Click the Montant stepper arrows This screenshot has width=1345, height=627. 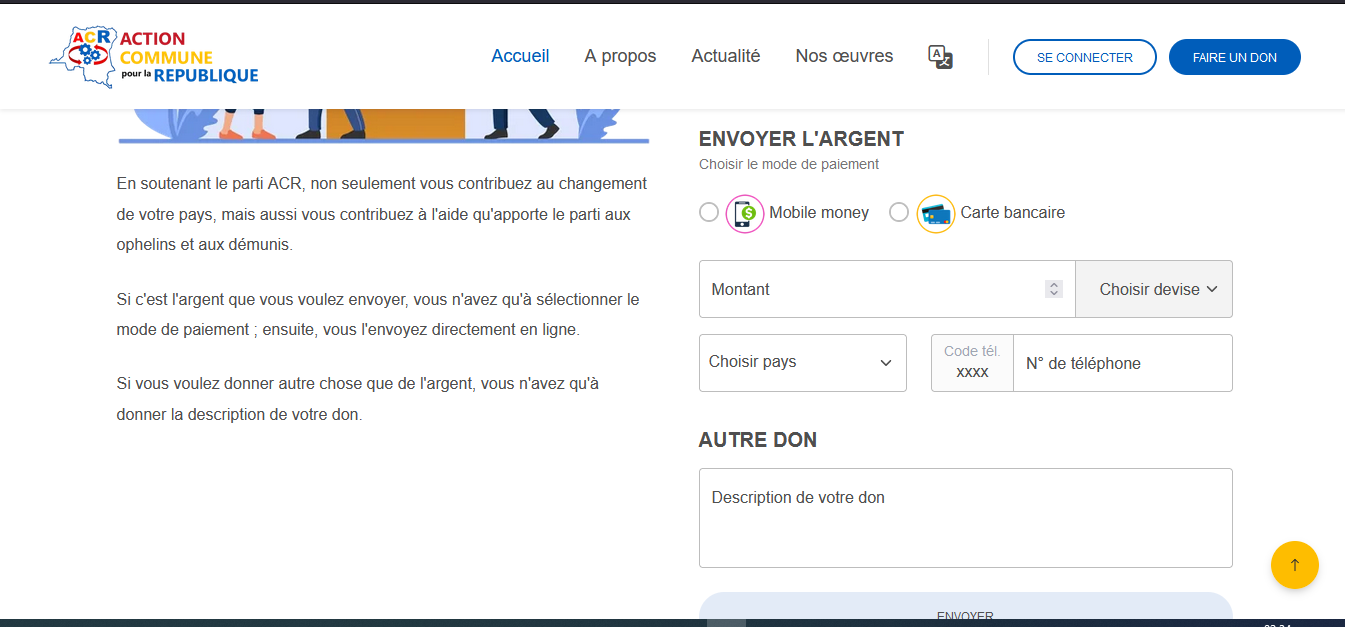1053,289
